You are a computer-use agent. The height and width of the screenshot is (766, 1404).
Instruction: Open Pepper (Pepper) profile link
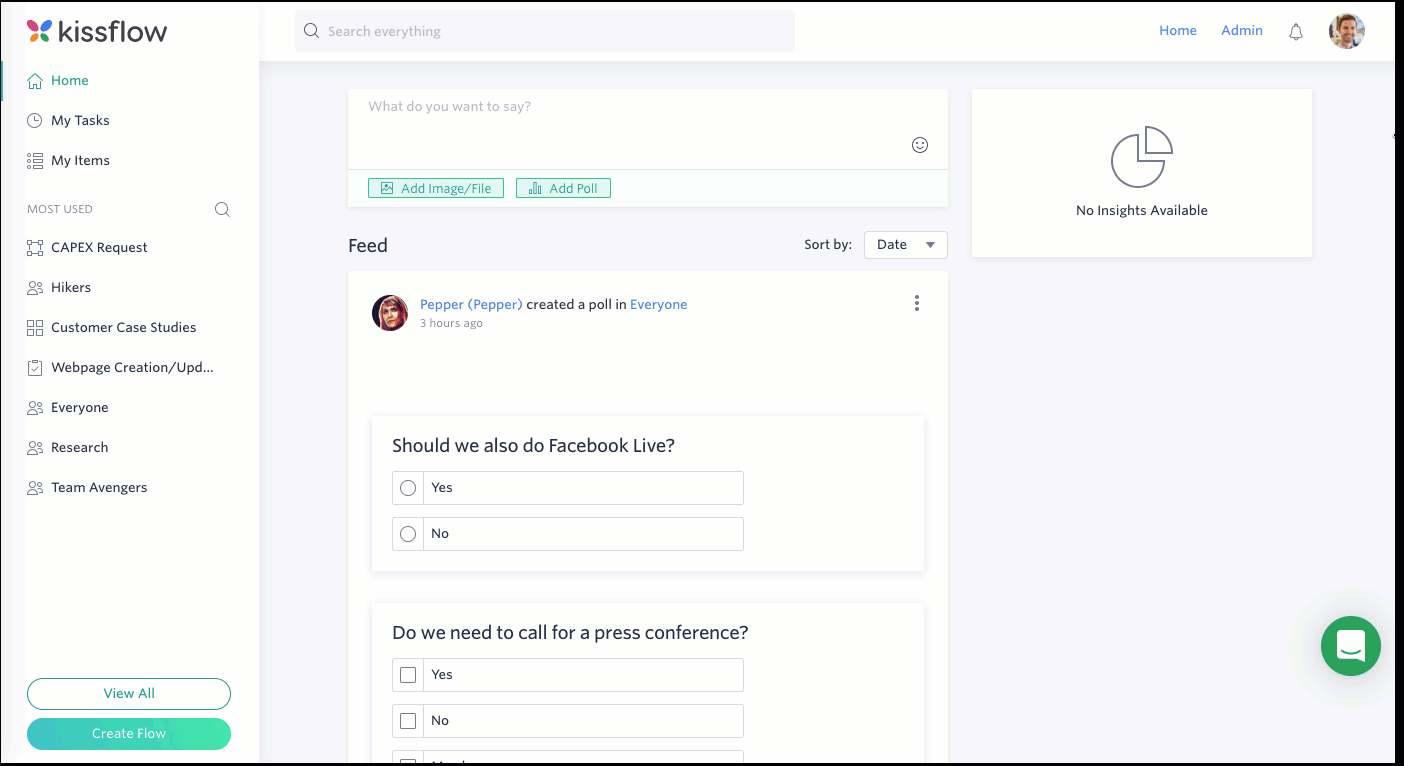tap(471, 305)
